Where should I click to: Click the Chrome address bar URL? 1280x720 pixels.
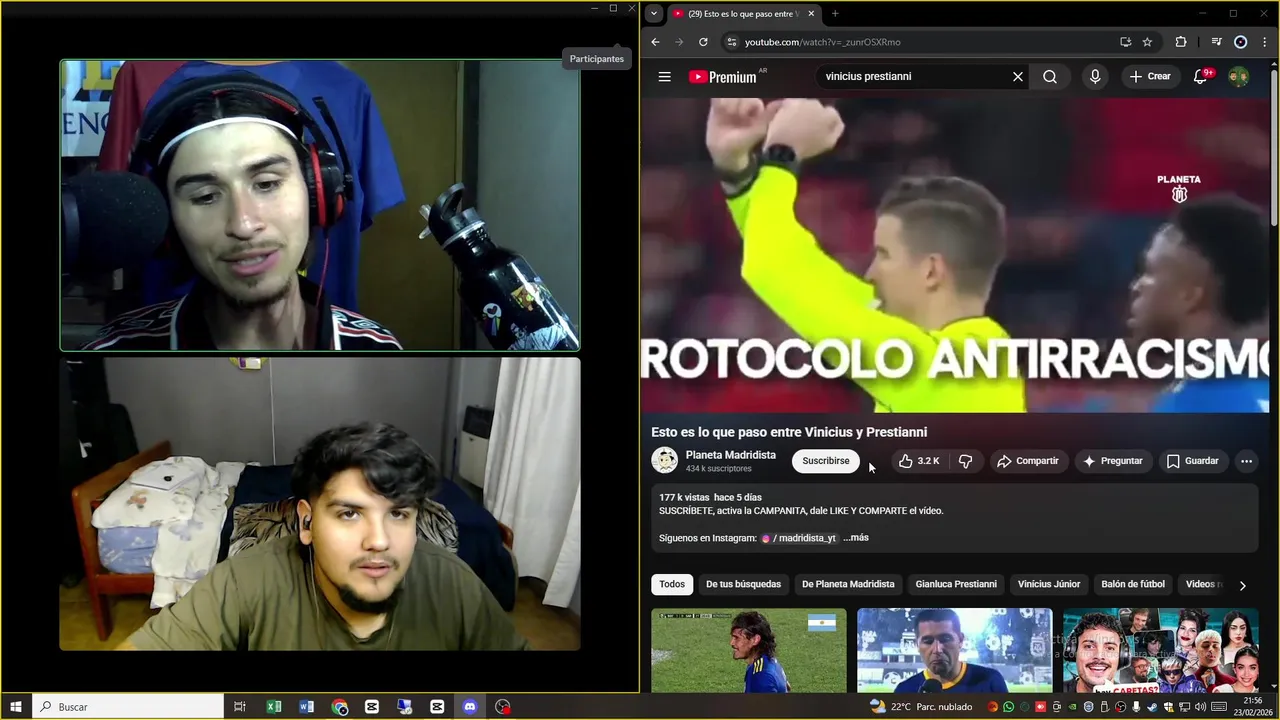click(823, 42)
